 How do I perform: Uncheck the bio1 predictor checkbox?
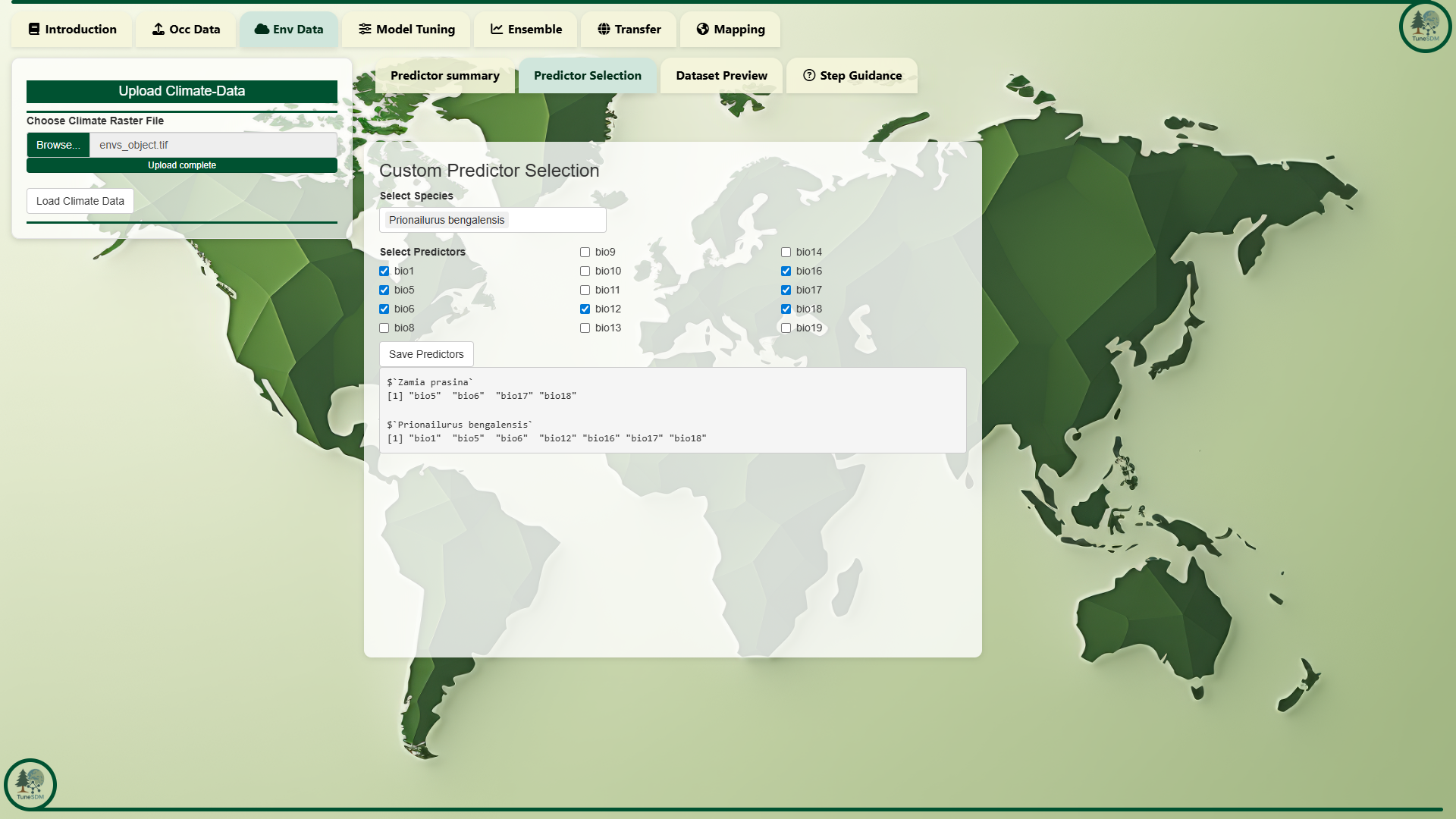[x=384, y=271]
